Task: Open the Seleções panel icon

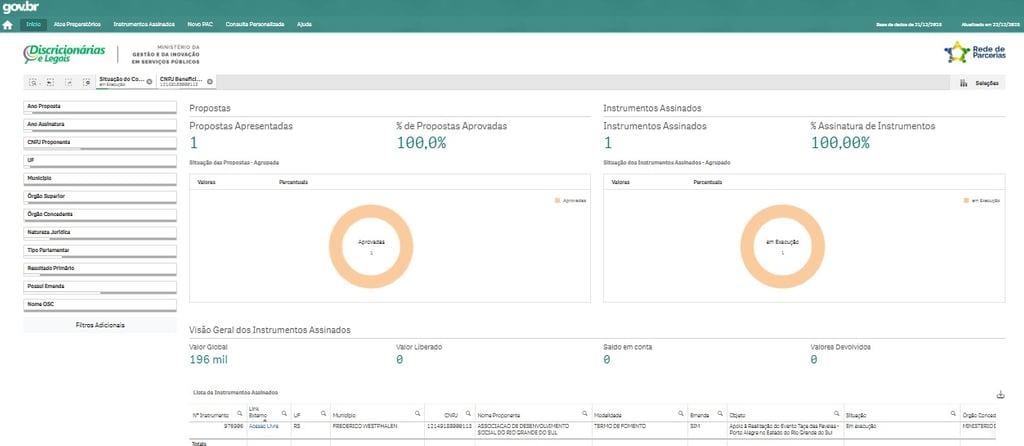Action: [x=963, y=83]
